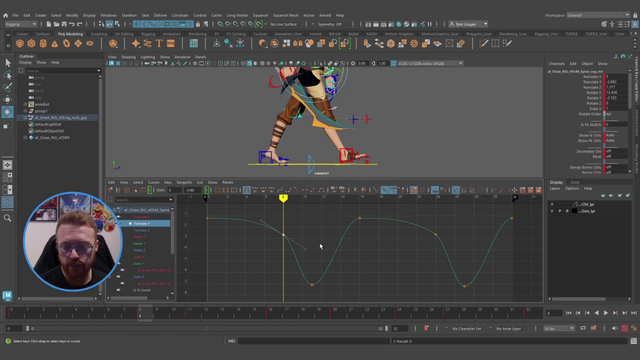
Task: Click the redo arrow icon
Action: click(80, 24)
